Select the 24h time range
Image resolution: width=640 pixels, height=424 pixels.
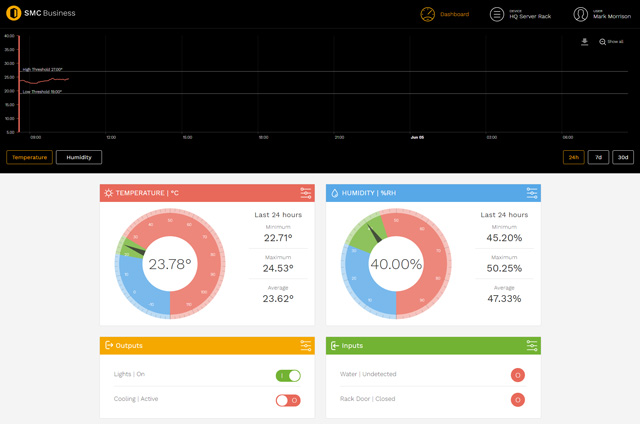pyautogui.click(x=573, y=157)
